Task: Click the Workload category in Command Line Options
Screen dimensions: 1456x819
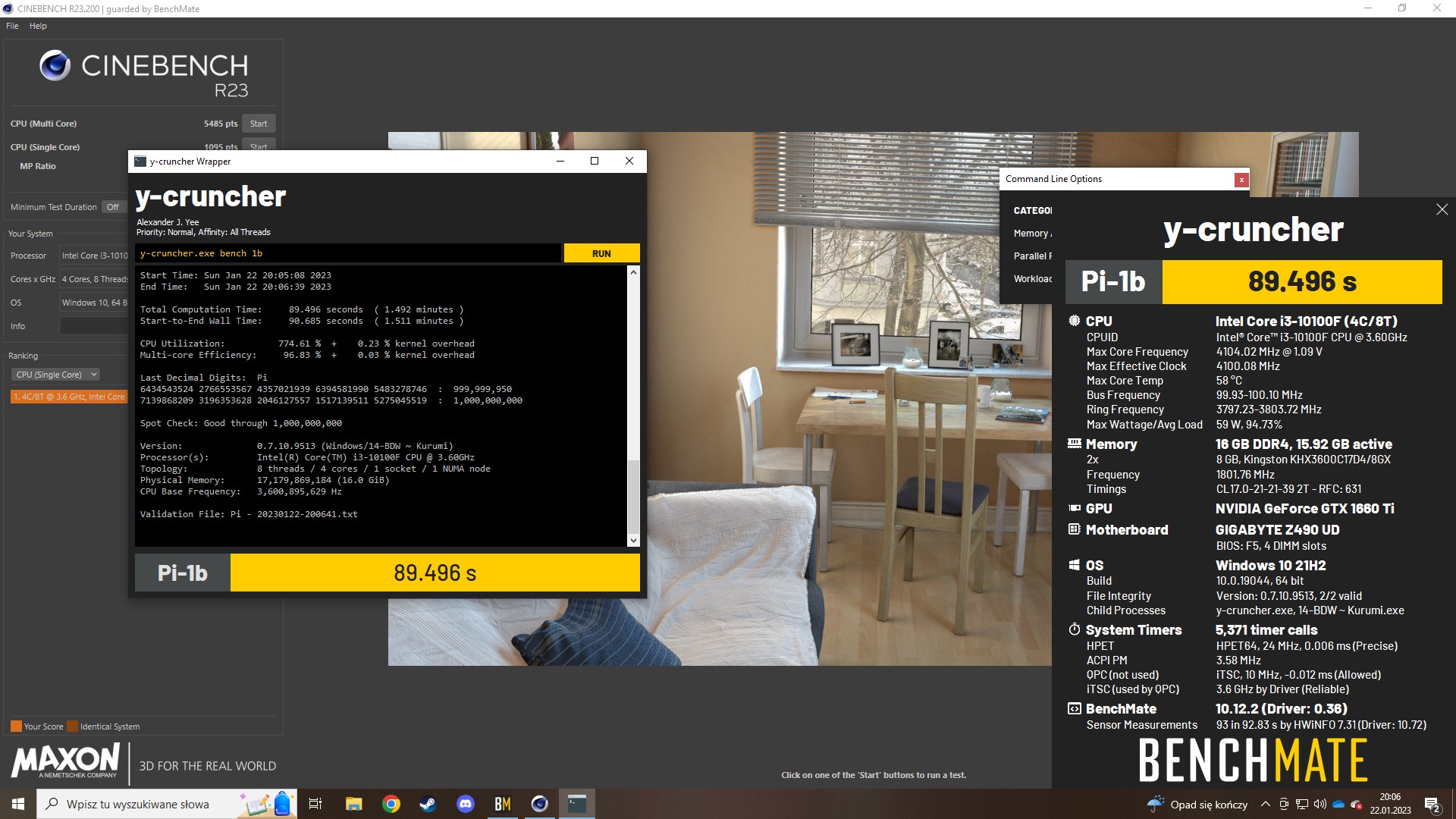Action: click(x=1032, y=279)
